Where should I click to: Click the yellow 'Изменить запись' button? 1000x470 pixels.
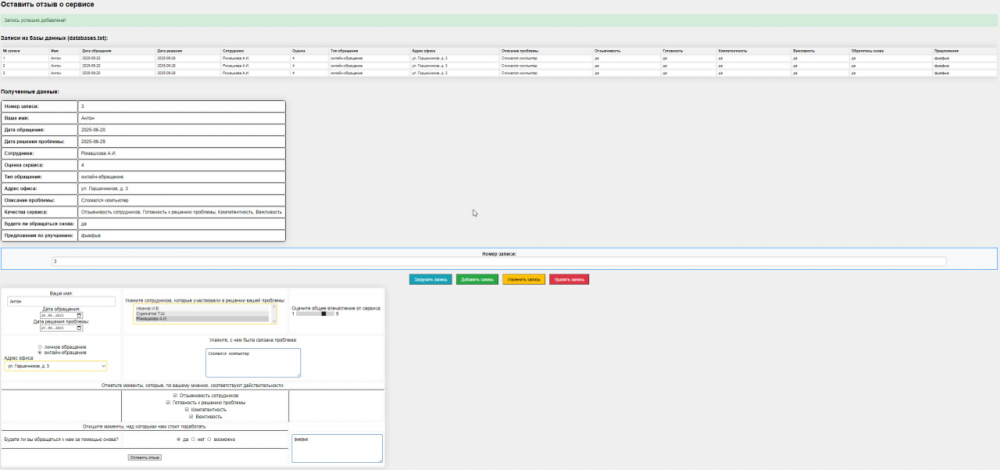(524, 279)
